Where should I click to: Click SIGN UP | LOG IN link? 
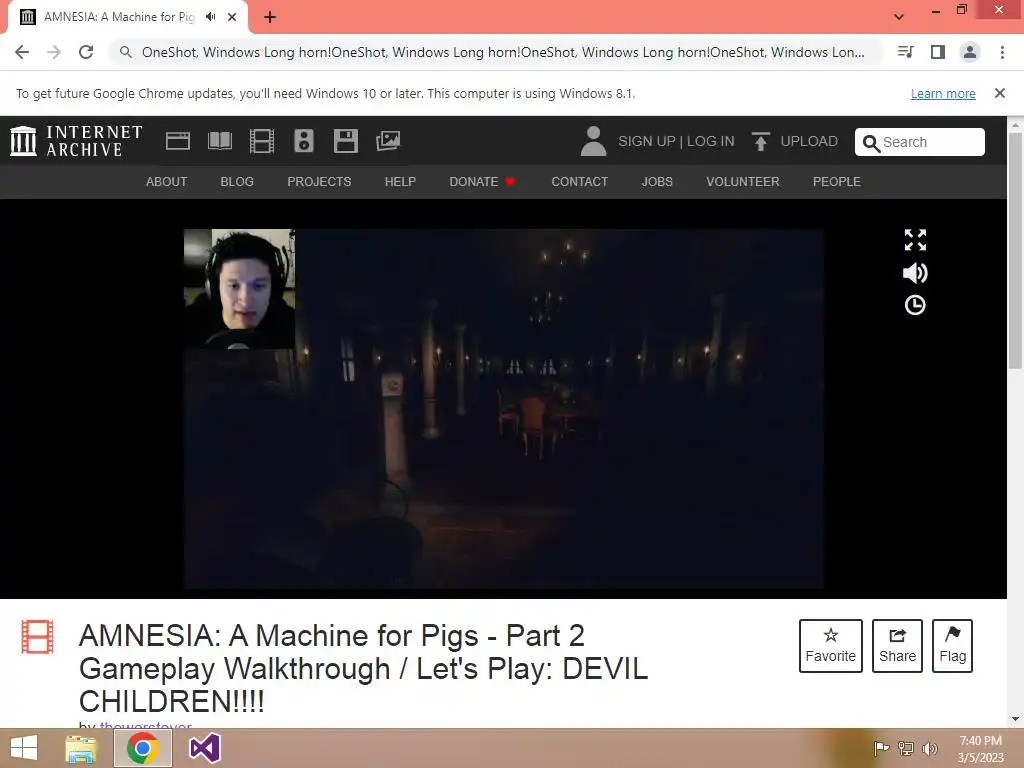coord(676,141)
